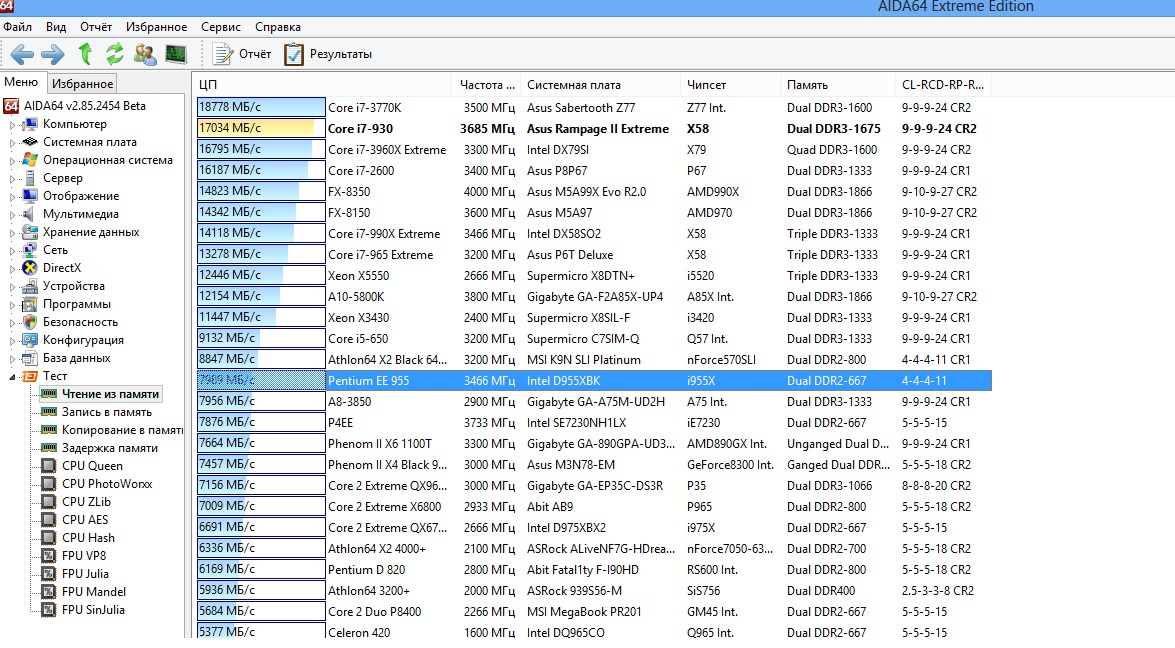Select the Core i7-930 result row
This screenshot has height=648, width=1175.
coord(360,129)
